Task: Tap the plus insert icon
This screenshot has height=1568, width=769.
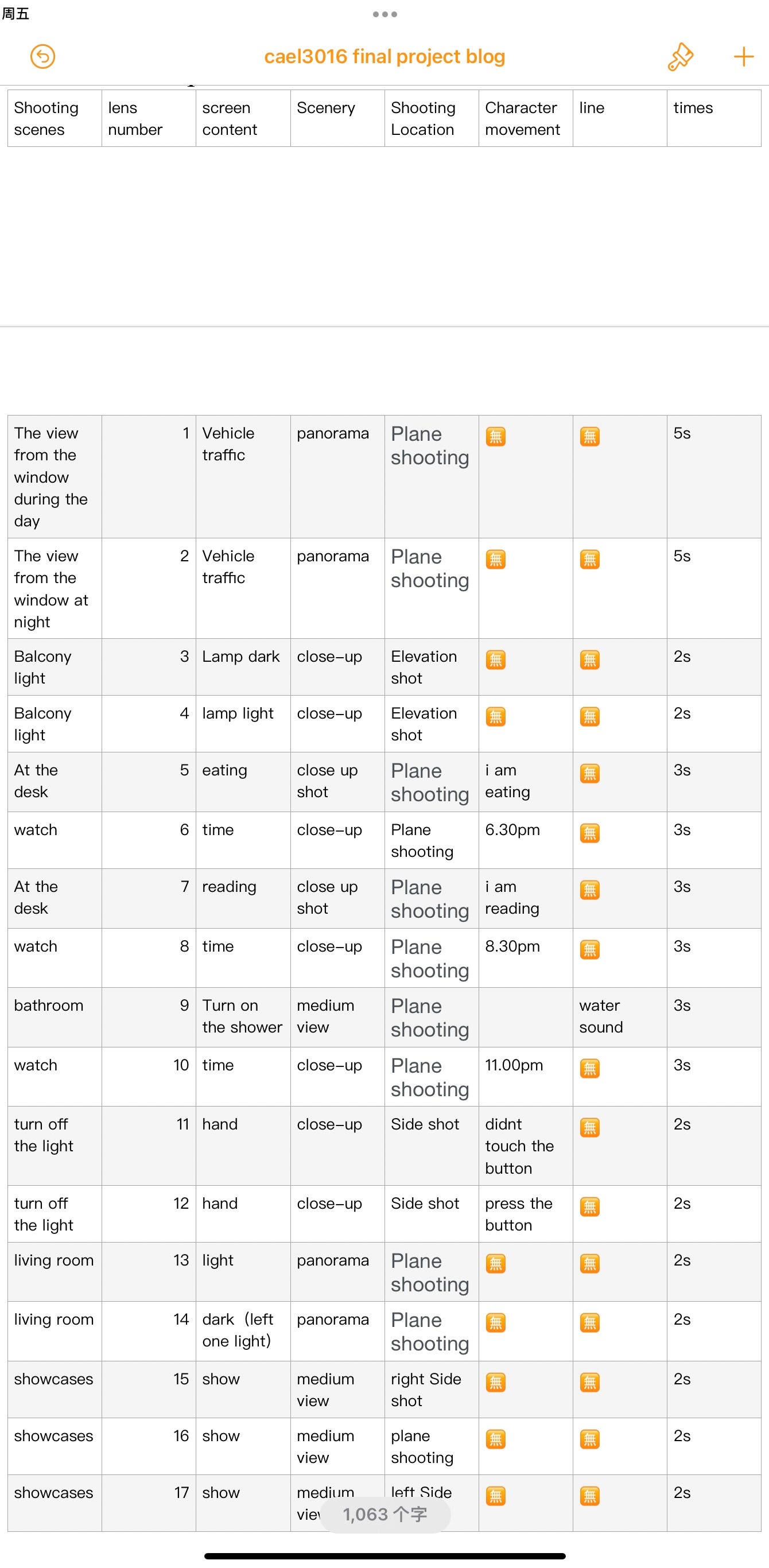Action: (743, 57)
